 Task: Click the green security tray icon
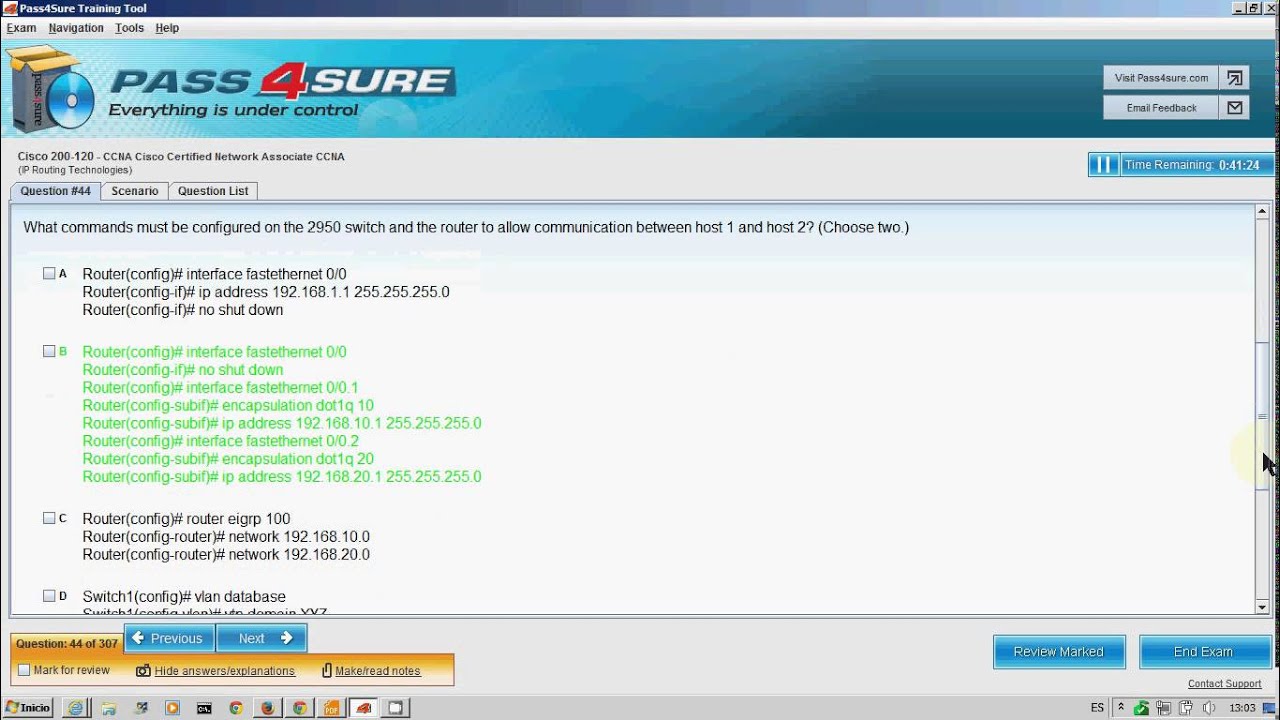point(1141,708)
